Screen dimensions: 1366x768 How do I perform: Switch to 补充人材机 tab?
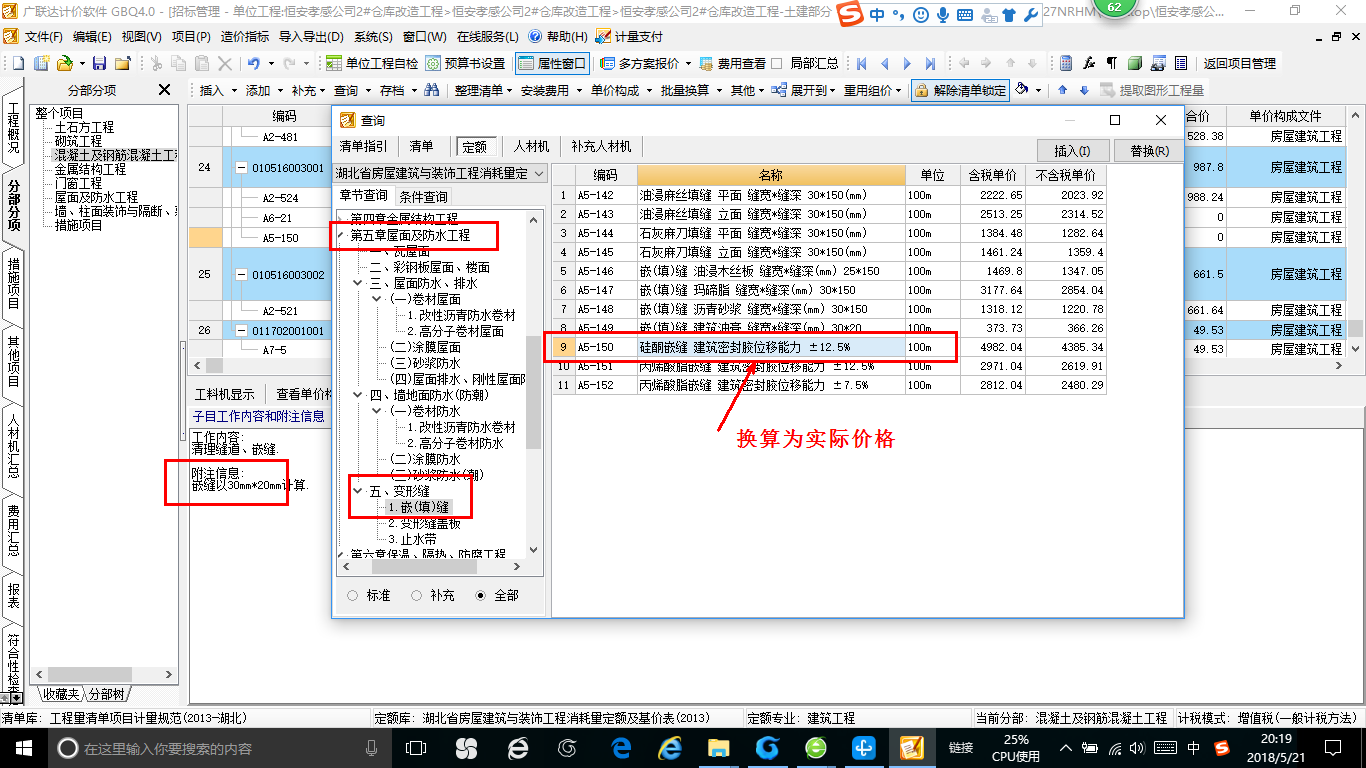point(601,146)
